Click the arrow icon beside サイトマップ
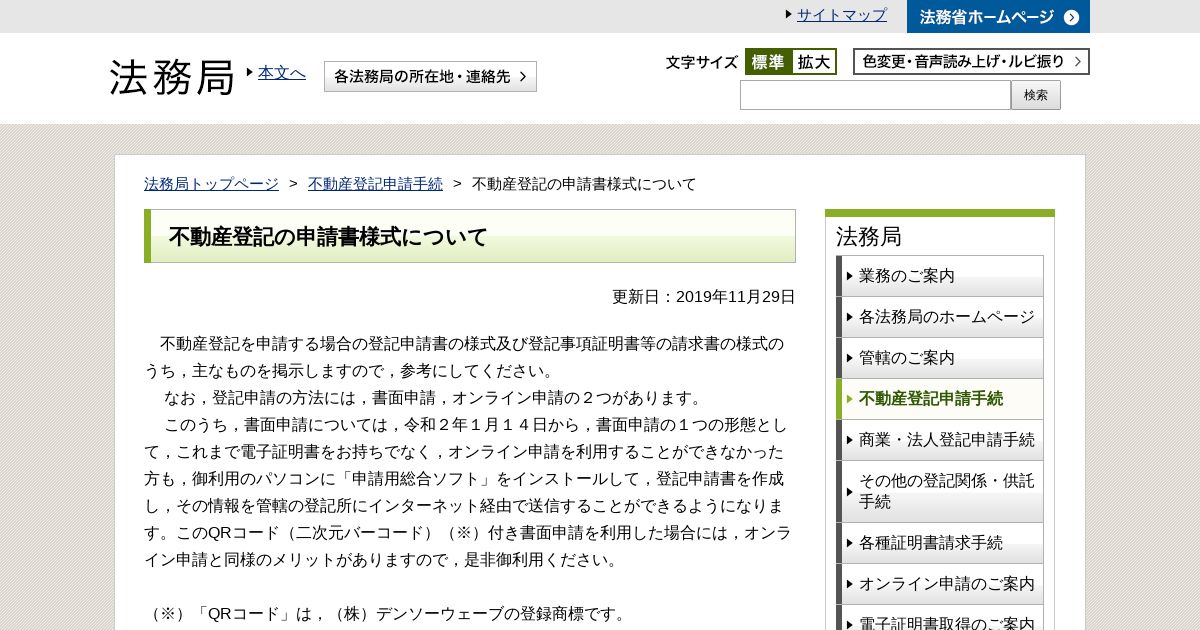This screenshot has width=1200, height=630. tap(789, 14)
